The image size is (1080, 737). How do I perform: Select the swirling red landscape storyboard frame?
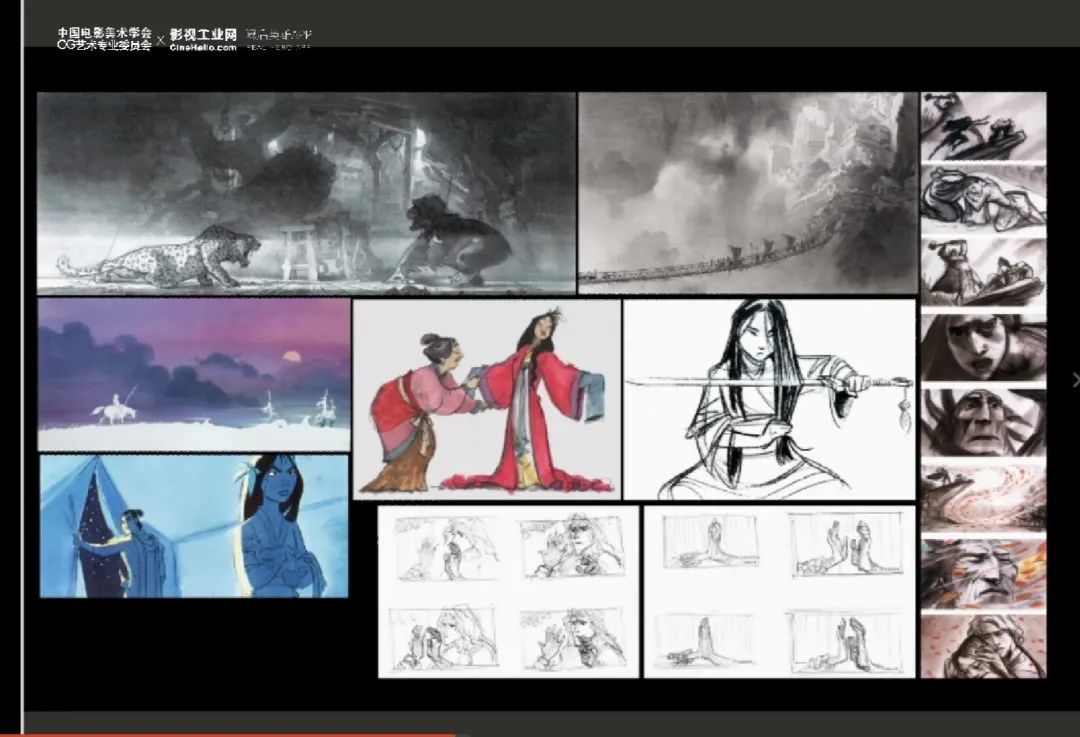point(984,498)
